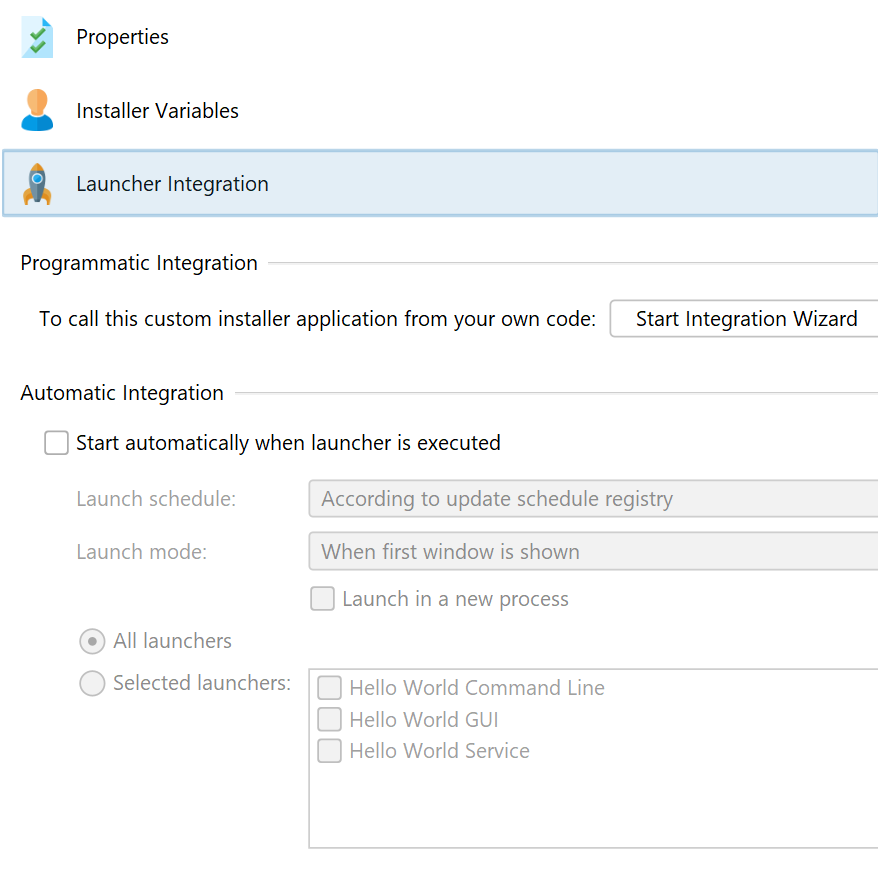Switch to Installer Variables section
This screenshot has width=878, height=889.
click(x=158, y=111)
